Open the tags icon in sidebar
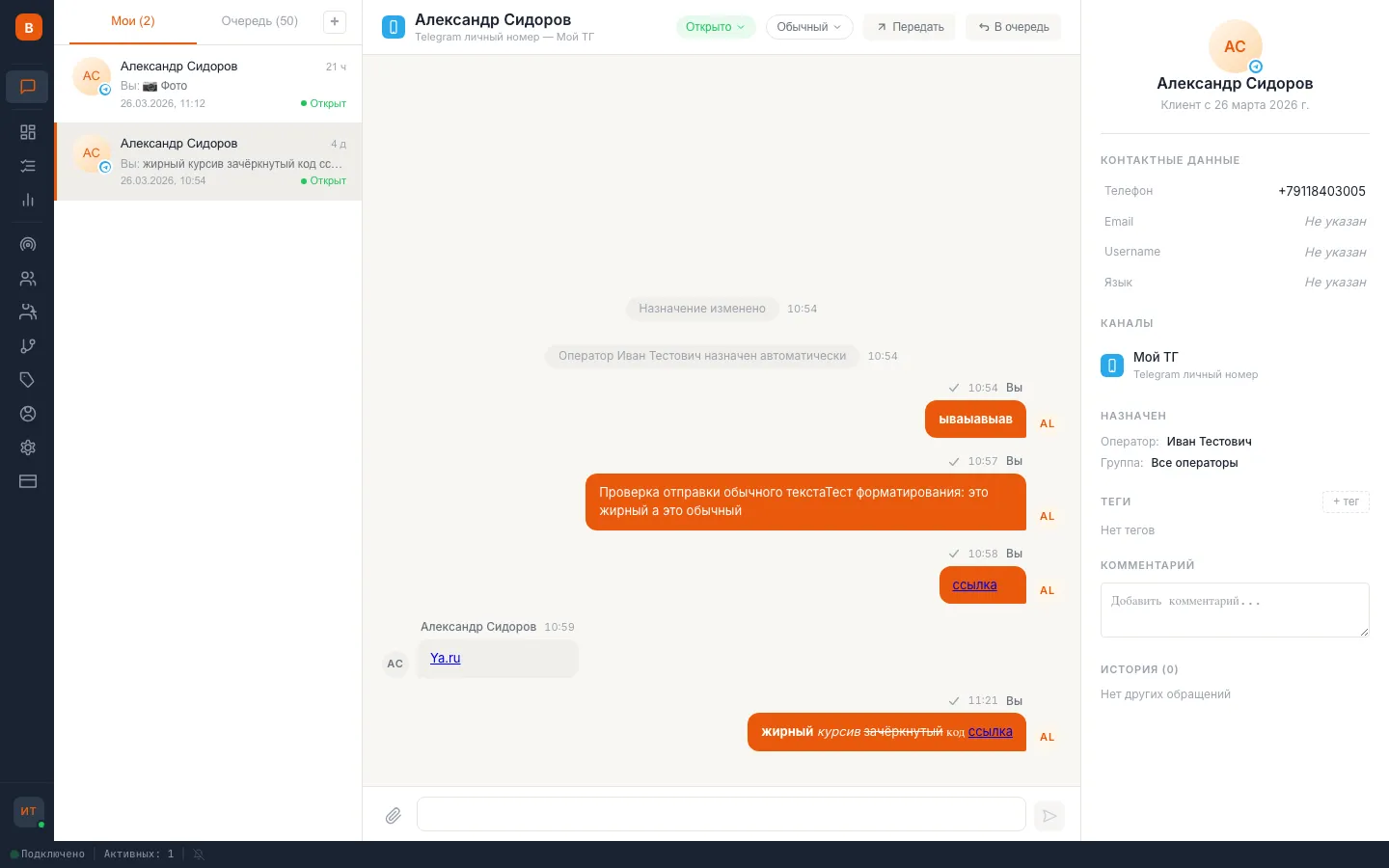This screenshot has height=868, width=1389. click(x=28, y=380)
